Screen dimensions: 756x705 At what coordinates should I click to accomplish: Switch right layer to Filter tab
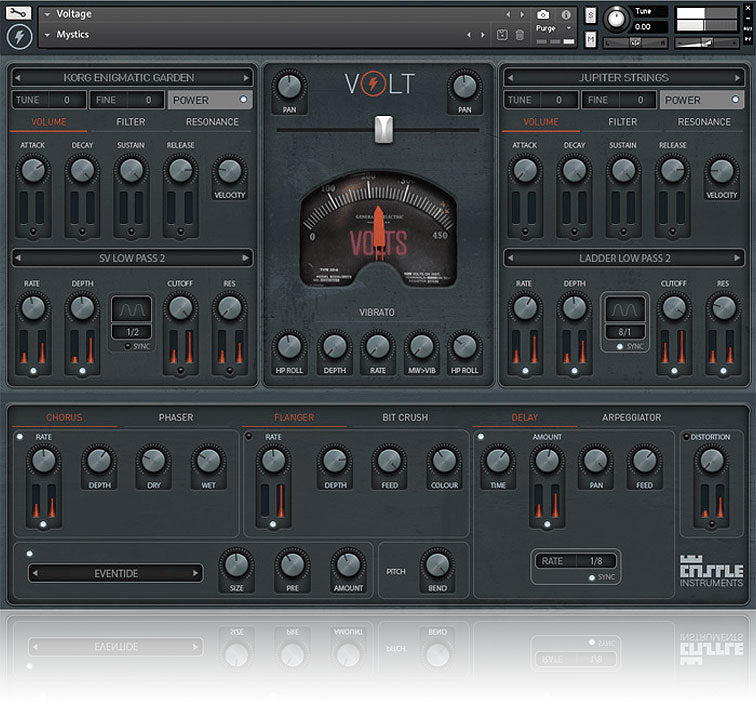coord(622,122)
